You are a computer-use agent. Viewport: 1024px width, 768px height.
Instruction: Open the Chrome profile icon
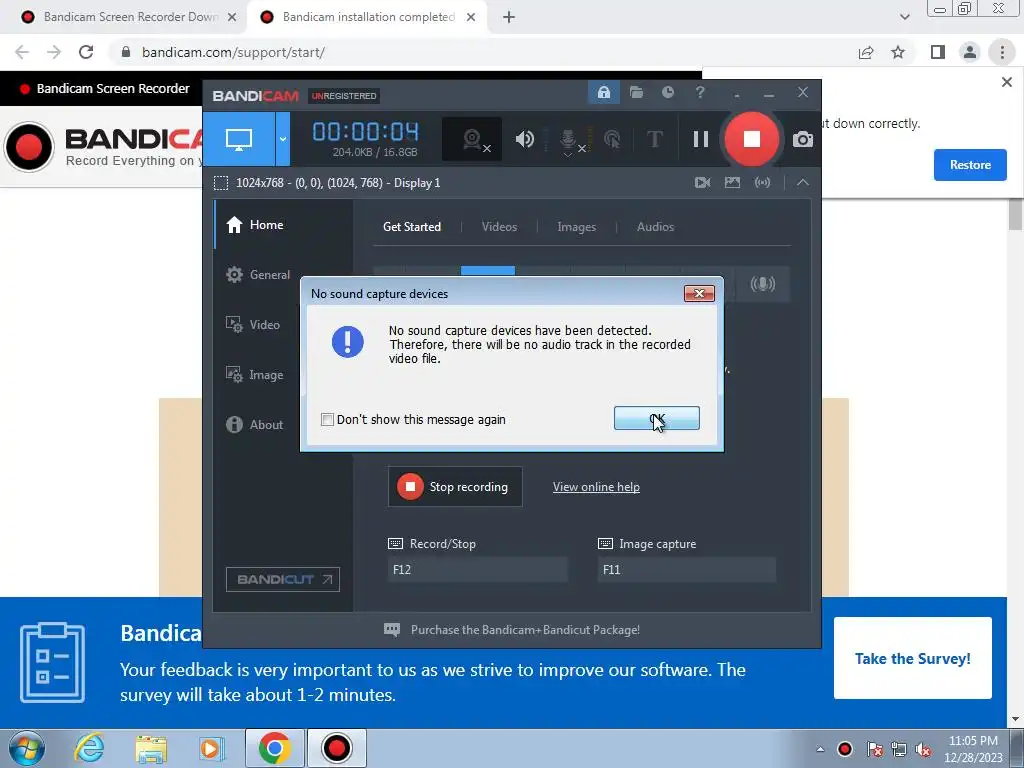pos(970,52)
